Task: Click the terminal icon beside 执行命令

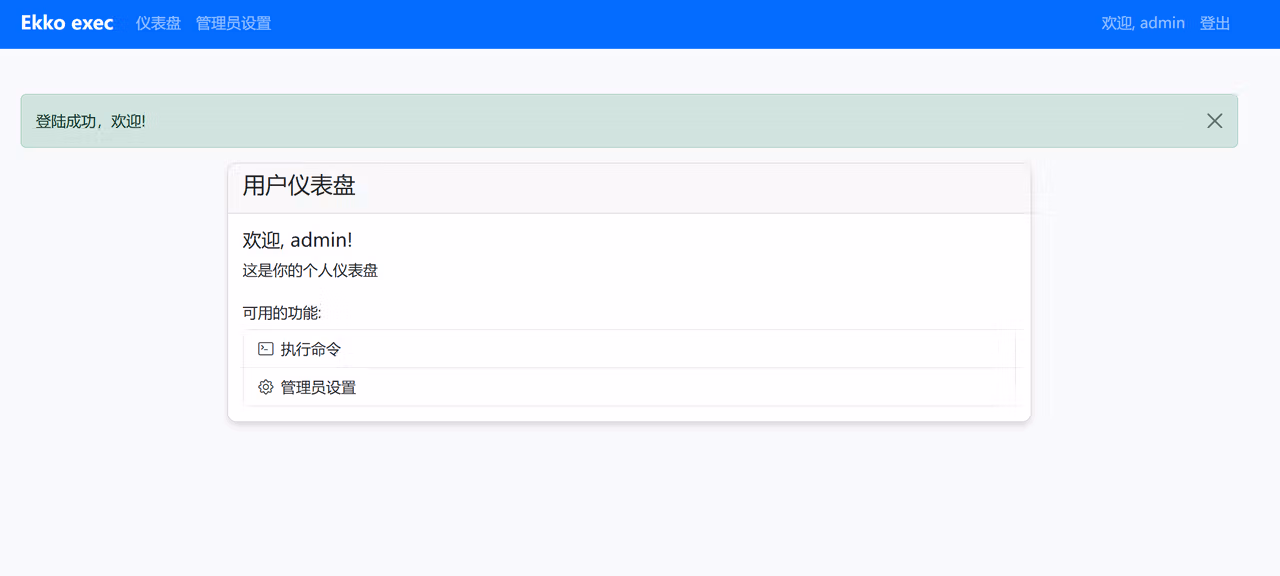Action: 265,349
